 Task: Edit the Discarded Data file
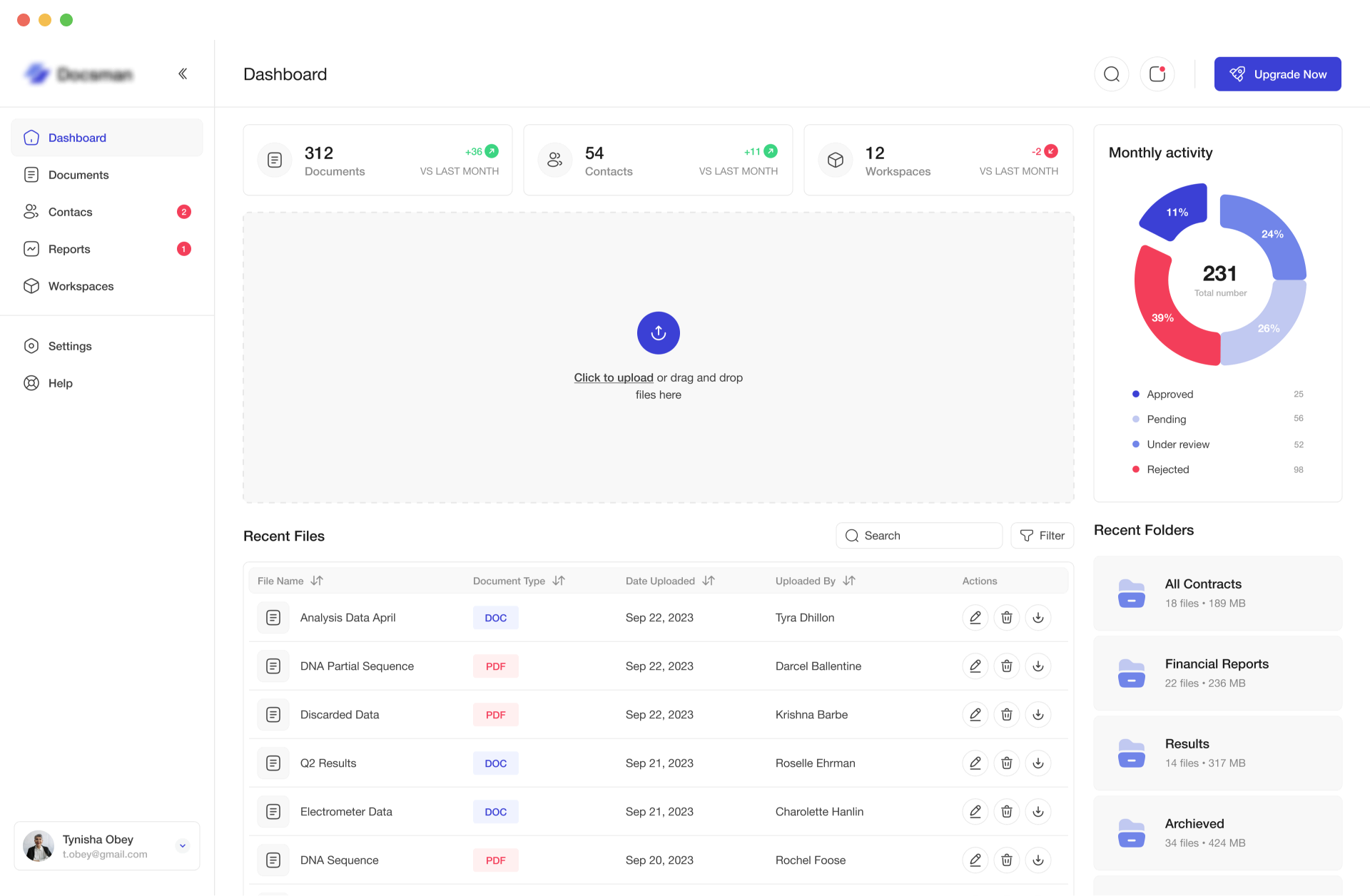(x=975, y=715)
